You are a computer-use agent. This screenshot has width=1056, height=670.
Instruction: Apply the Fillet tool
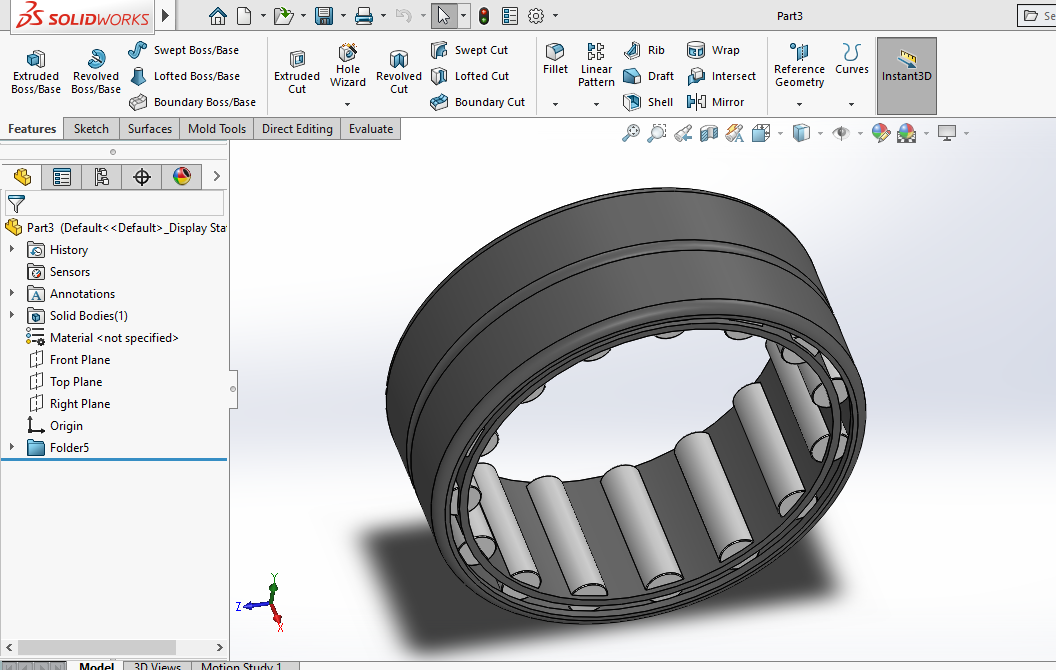(x=555, y=59)
